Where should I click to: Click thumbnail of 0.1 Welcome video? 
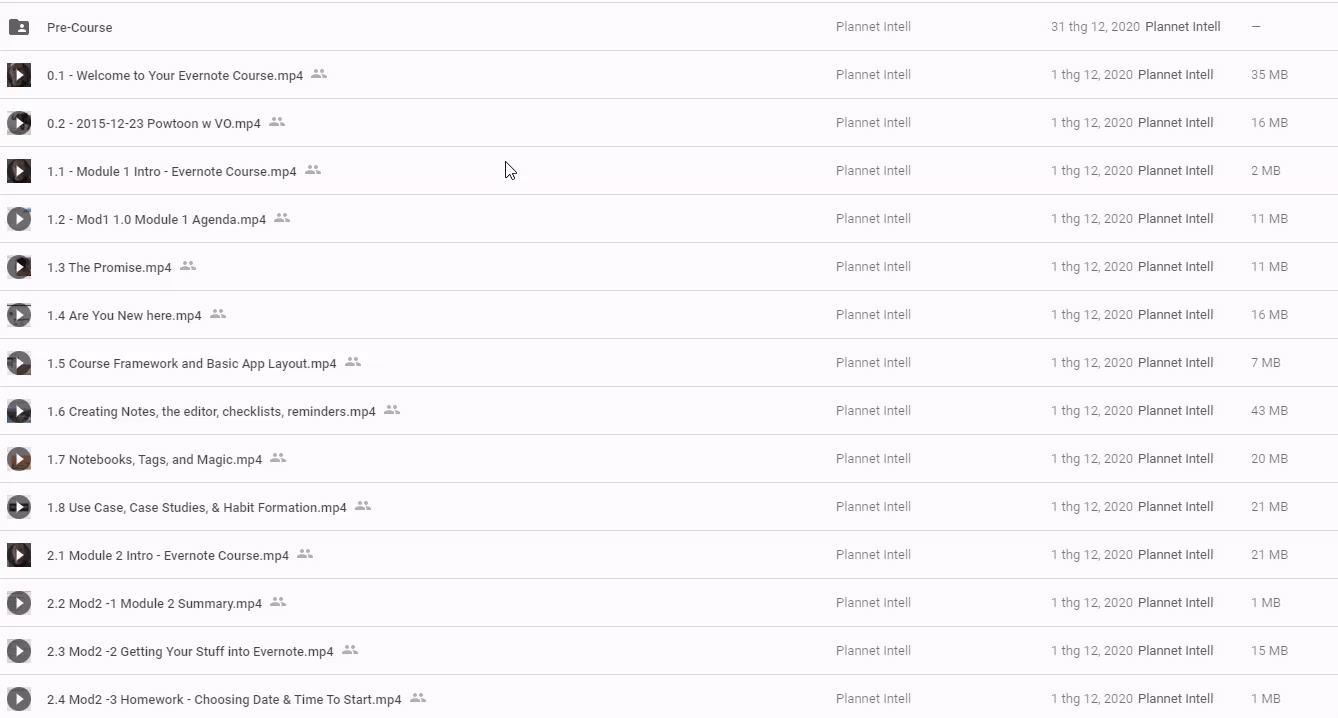19,75
